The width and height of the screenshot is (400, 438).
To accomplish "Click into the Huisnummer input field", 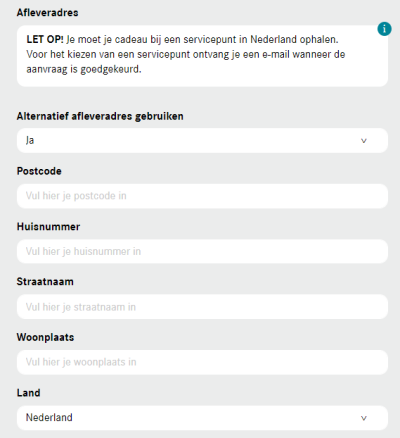I will click(x=202, y=251).
